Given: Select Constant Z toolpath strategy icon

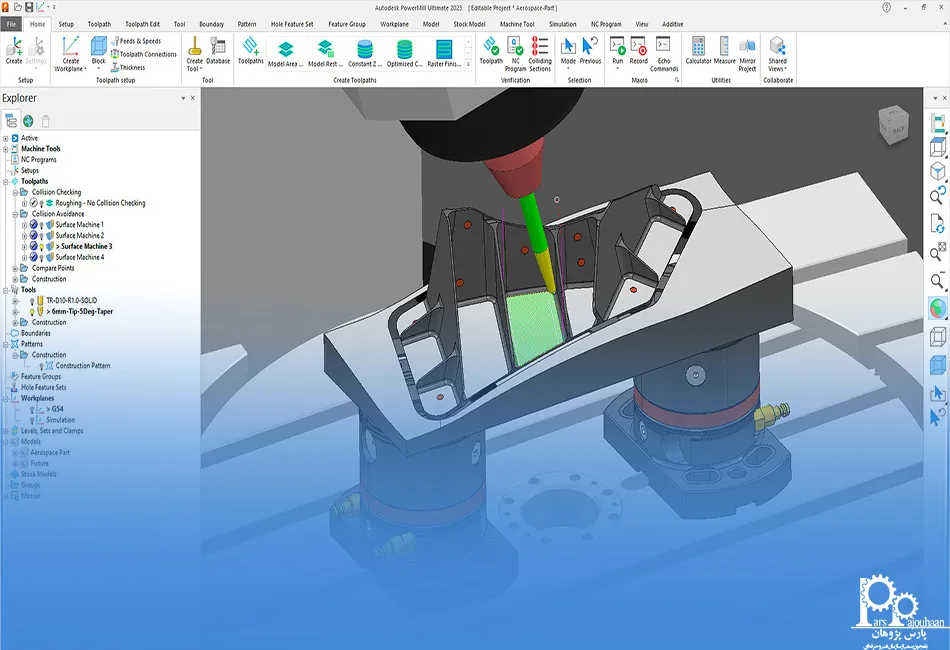Looking at the screenshot, I should [x=365, y=50].
